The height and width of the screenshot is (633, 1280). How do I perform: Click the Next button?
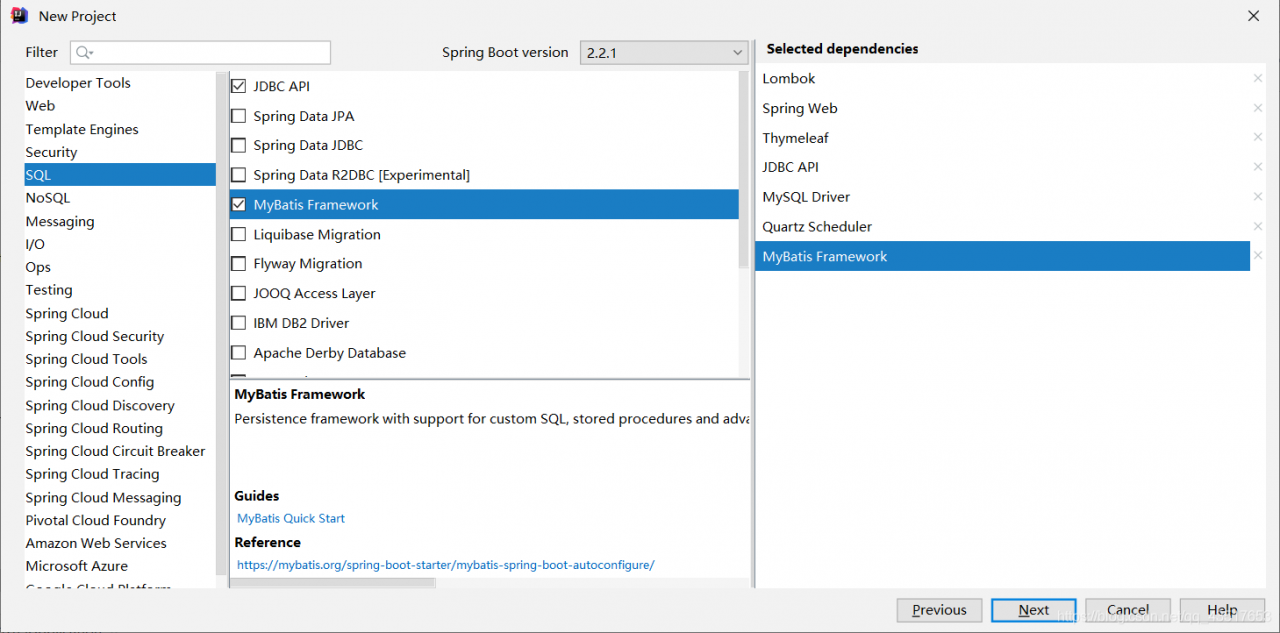click(1033, 610)
